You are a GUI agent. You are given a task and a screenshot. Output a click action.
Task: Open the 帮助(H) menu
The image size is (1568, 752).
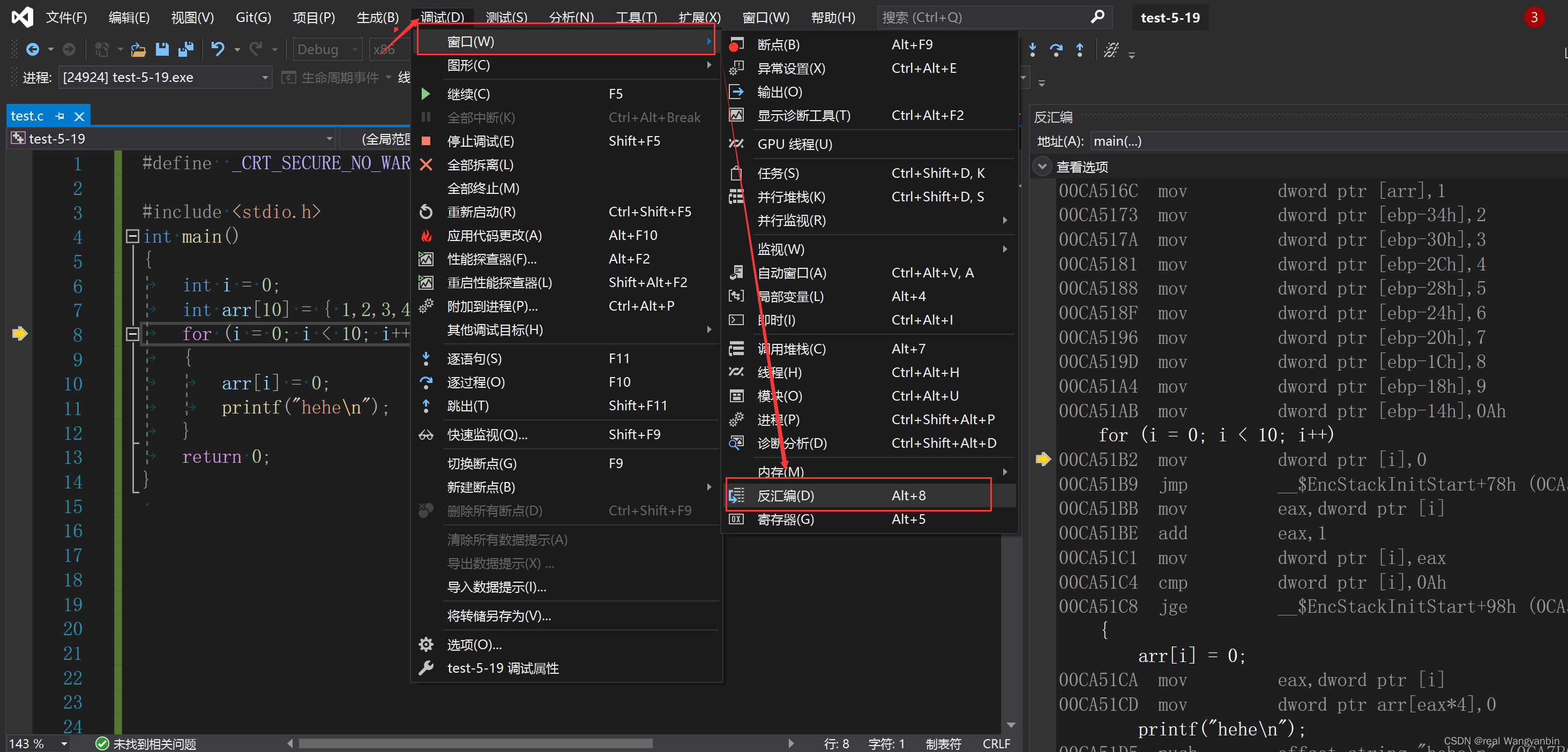click(833, 17)
